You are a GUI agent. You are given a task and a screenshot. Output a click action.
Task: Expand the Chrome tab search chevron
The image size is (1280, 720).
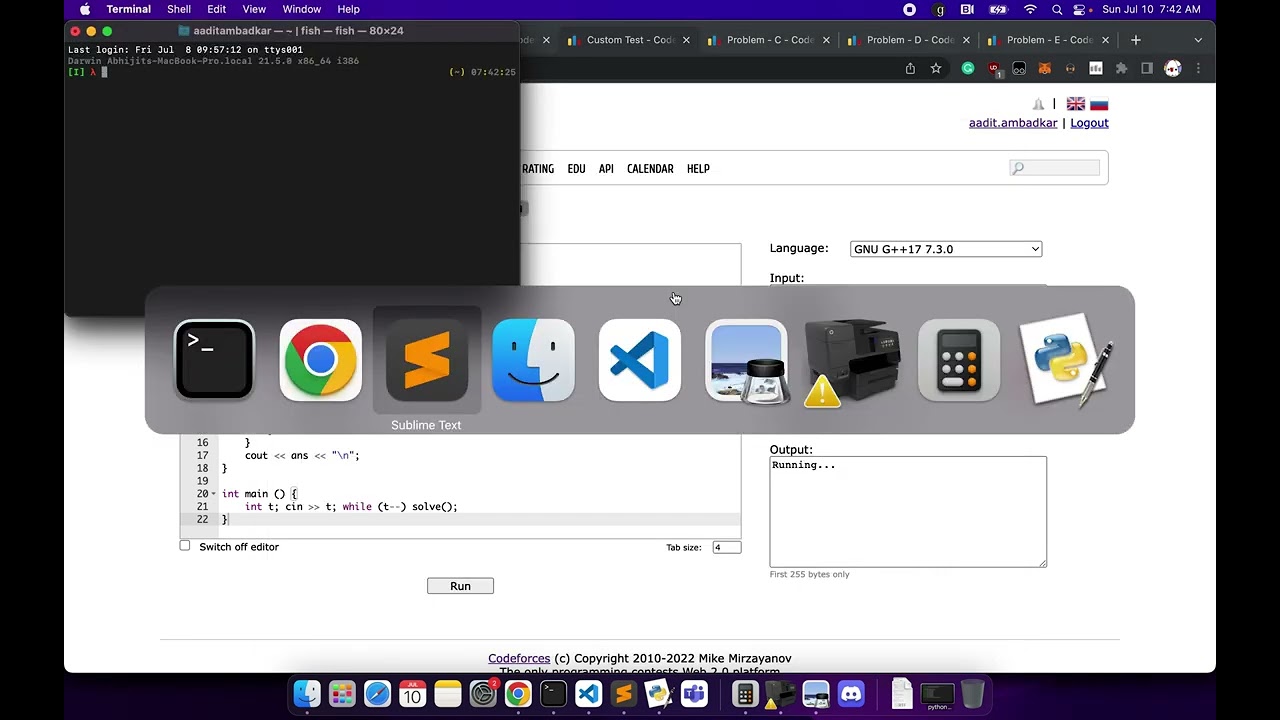[1198, 40]
